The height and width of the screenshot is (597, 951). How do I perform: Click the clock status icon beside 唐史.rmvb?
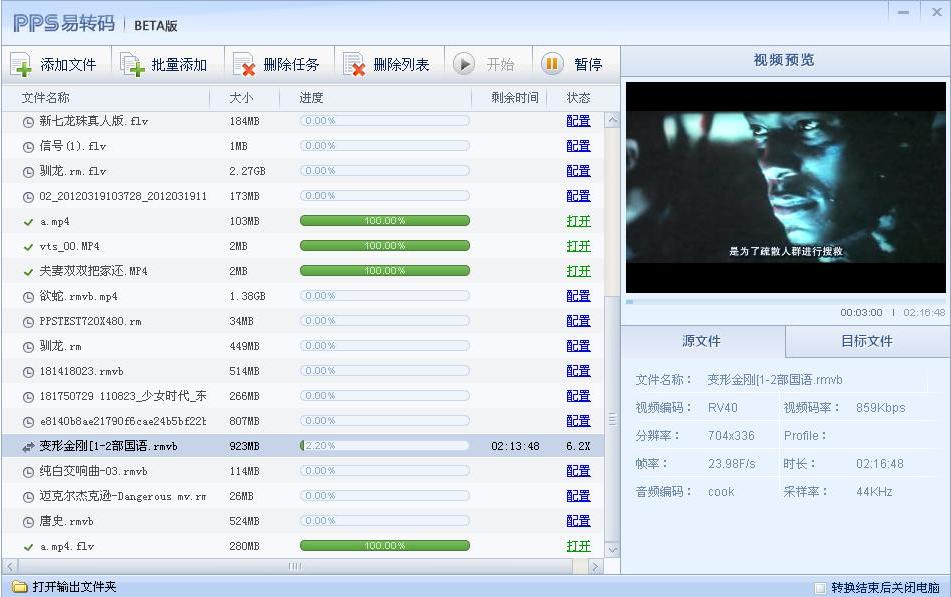pyautogui.click(x=28, y=521)
